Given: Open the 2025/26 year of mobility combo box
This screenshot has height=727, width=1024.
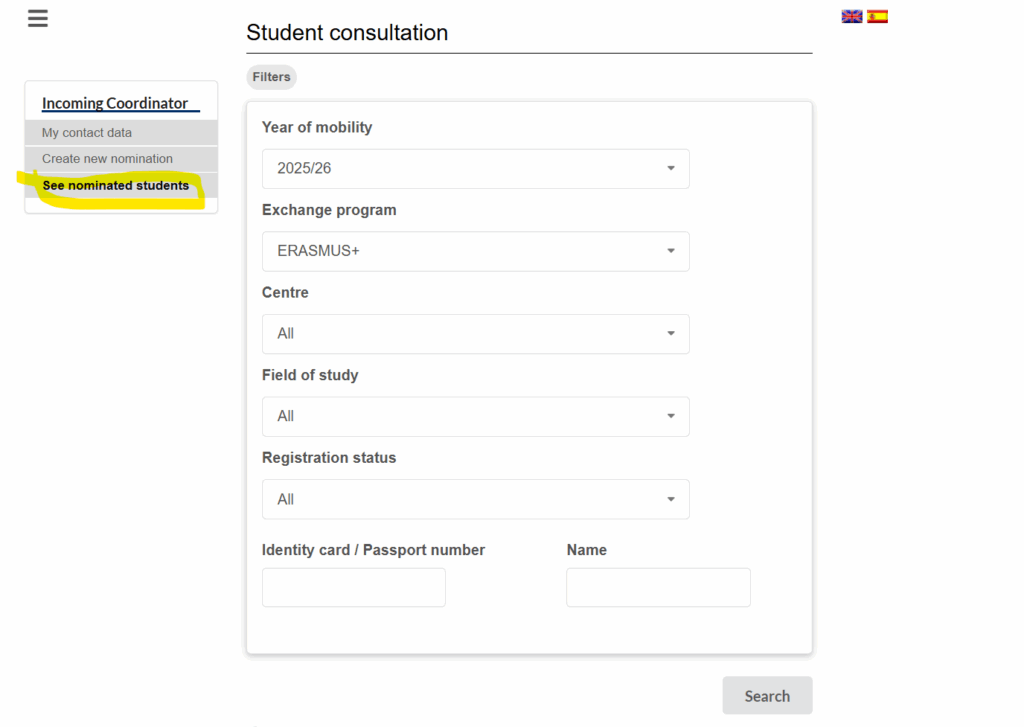Looking at the screenshot, I should [475, 169].
